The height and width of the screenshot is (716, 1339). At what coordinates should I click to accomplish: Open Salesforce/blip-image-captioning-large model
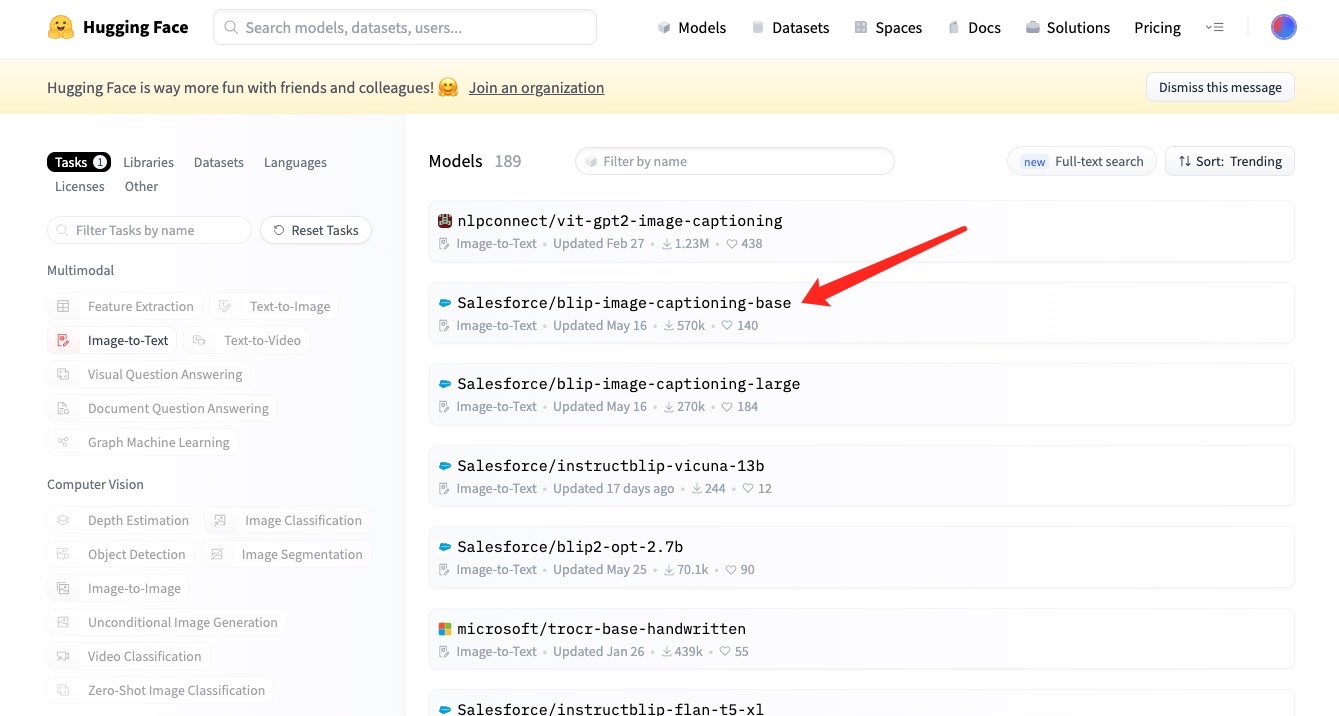click(x=861, y=394)
